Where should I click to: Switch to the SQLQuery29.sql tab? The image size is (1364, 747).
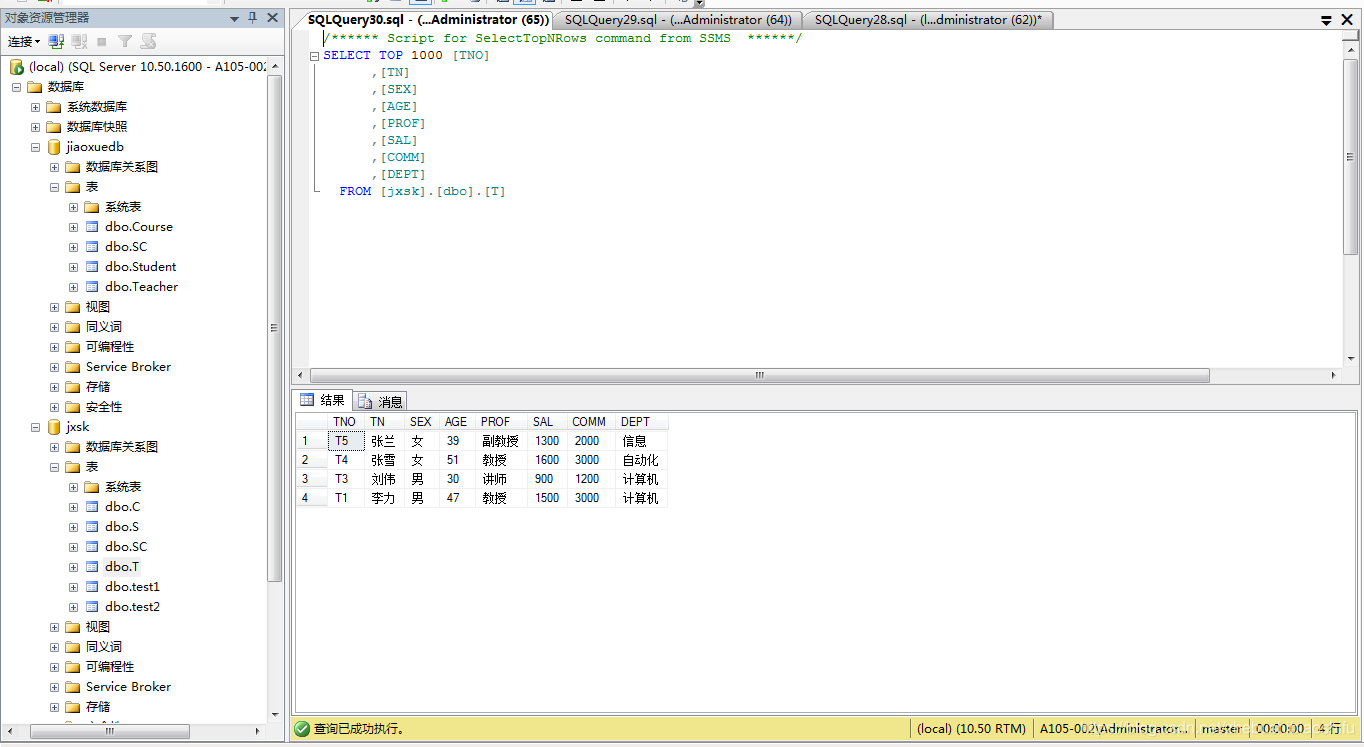click(677, 20)
